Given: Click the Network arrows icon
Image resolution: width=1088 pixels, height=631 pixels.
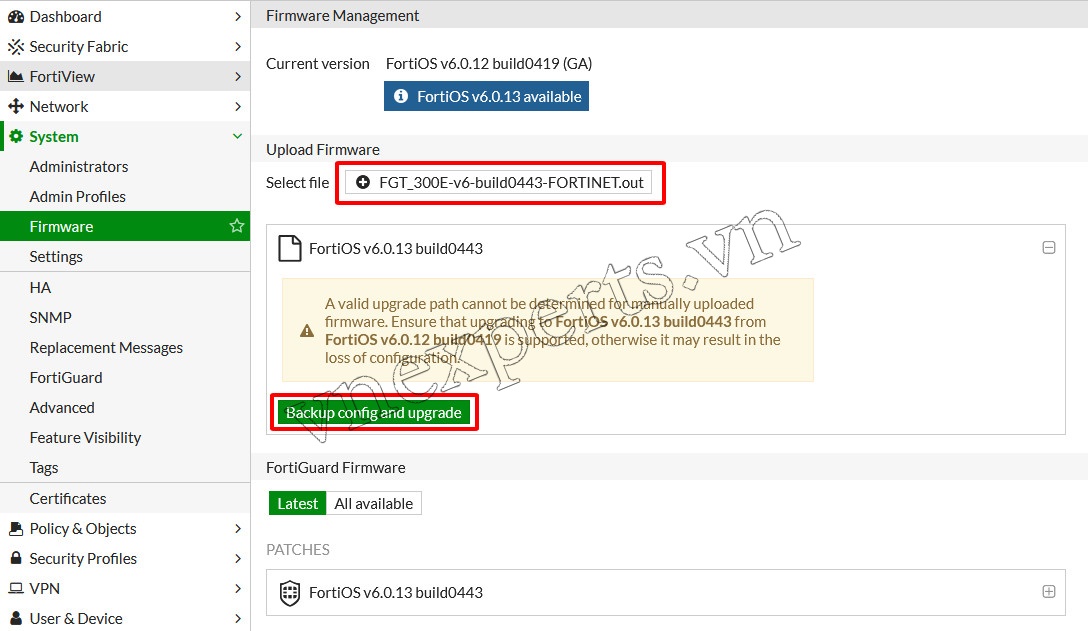Looking at the screenshot, I should point(16,107).
